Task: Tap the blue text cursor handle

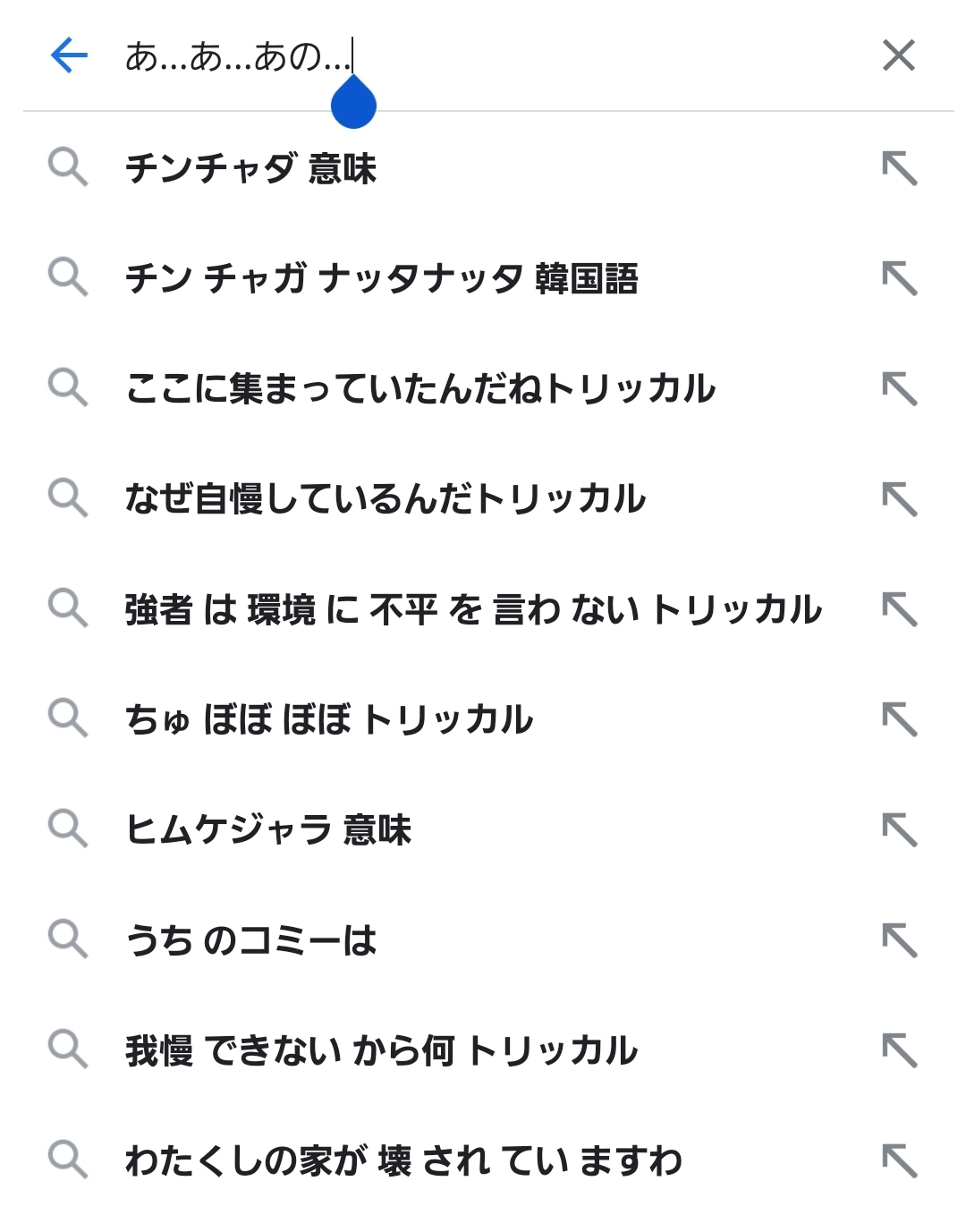Action: (353, 104)
